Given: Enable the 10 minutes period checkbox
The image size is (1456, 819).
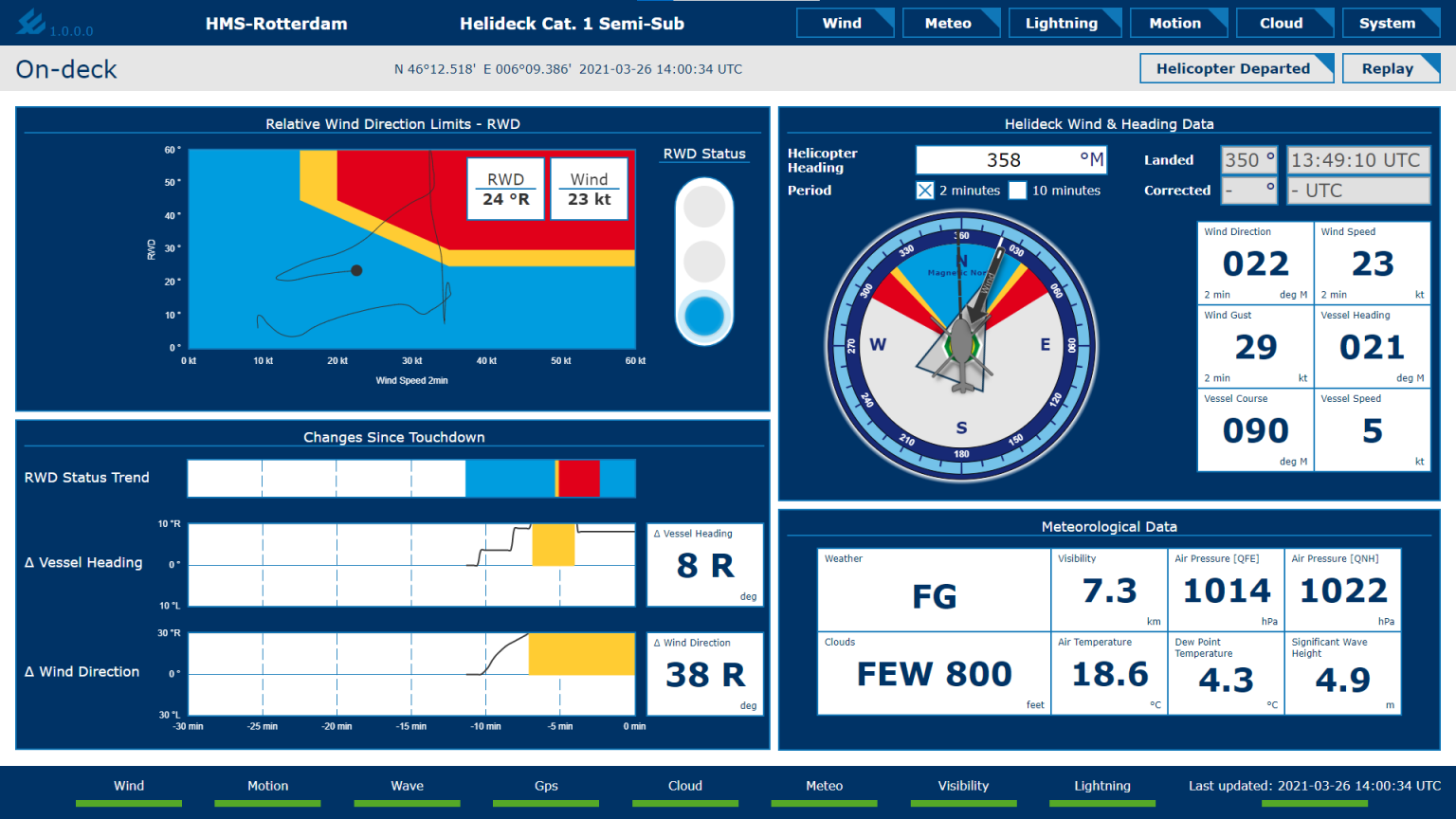Looking at the screenshot, I should (1017, 191).
